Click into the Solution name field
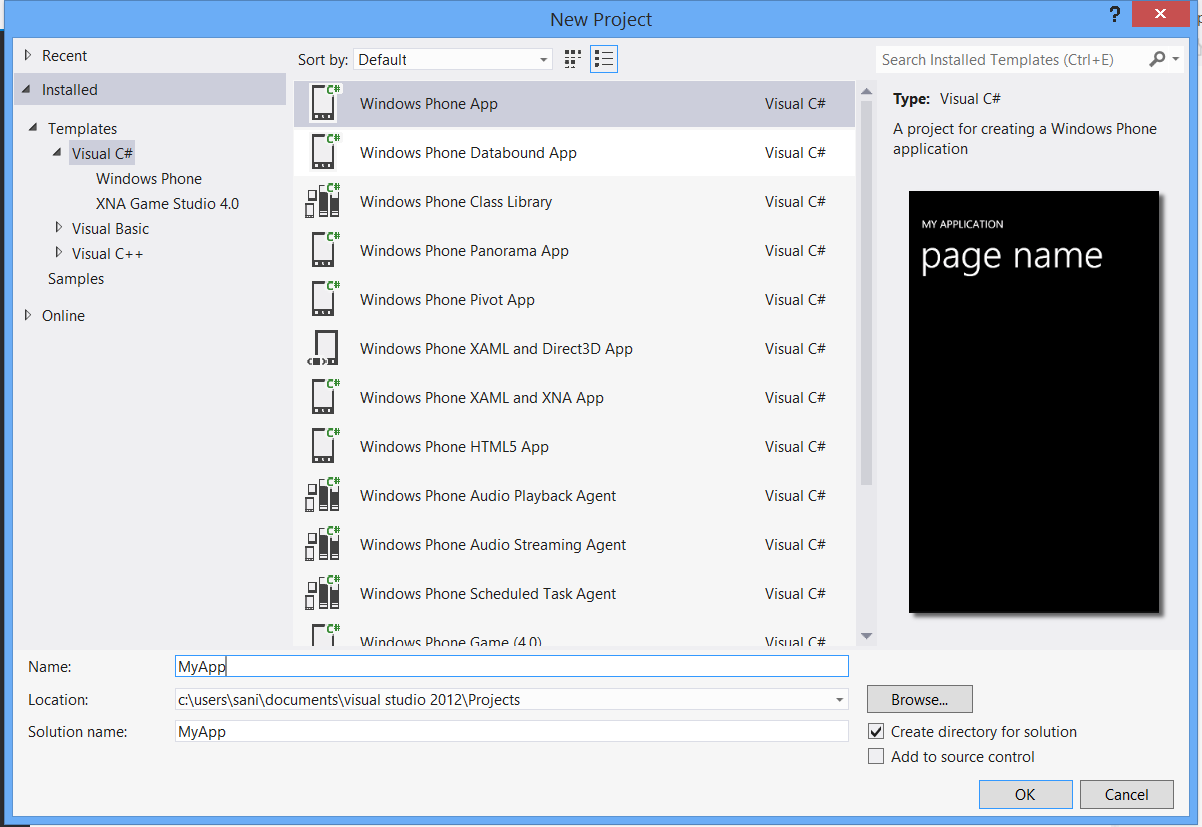The height and width of the screenshot is (827, 1202). [511, 731]
